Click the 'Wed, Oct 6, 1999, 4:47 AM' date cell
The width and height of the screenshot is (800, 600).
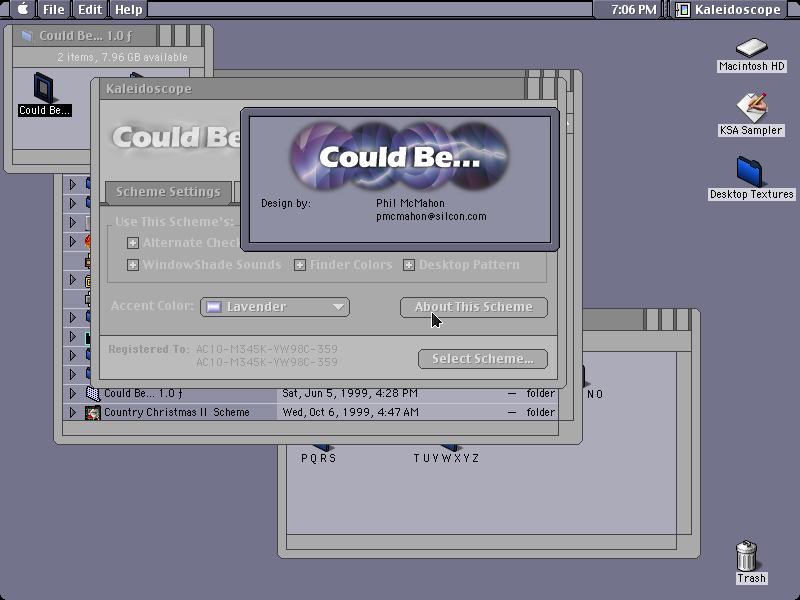coord(351,412)
